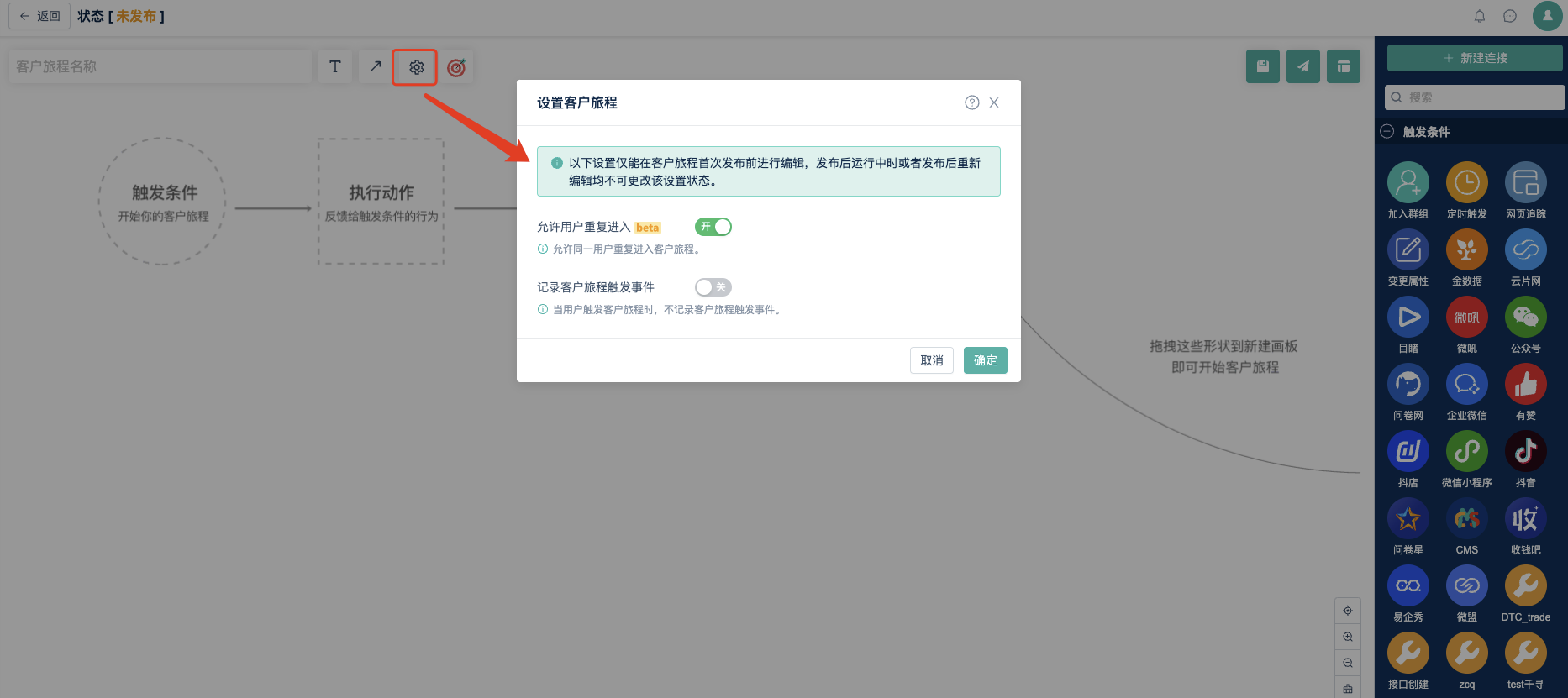Click the 取消 button
The image size is (1568, 698).
coord(932,360)
